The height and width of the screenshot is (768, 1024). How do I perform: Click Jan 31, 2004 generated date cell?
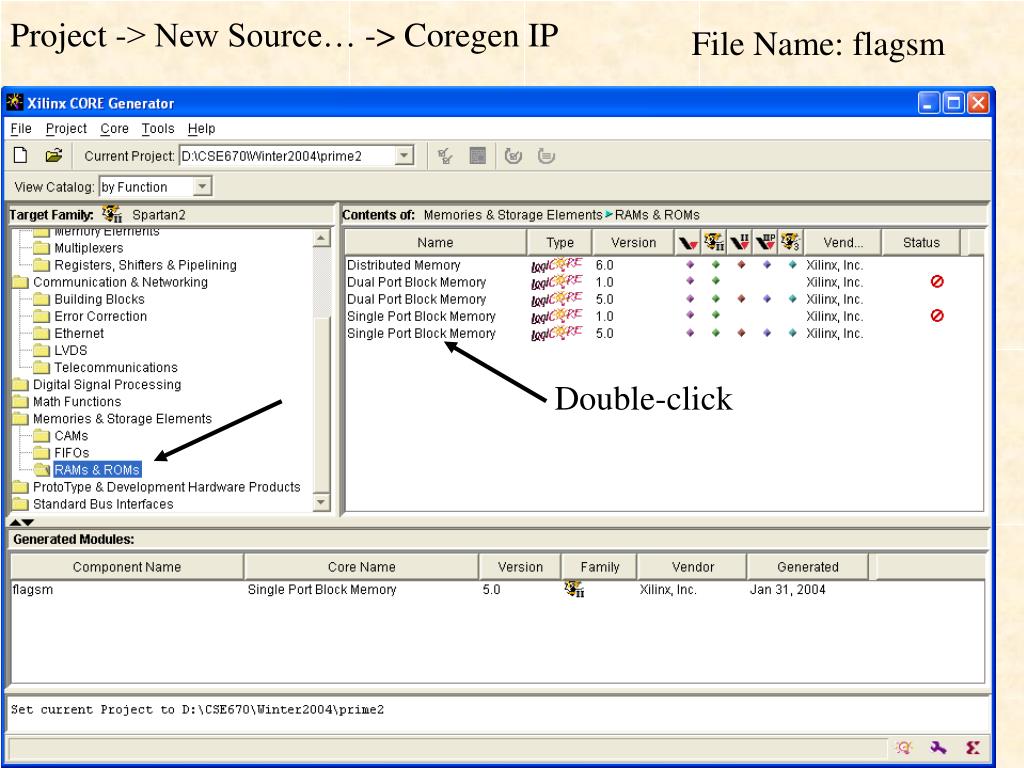click(788, 589)
